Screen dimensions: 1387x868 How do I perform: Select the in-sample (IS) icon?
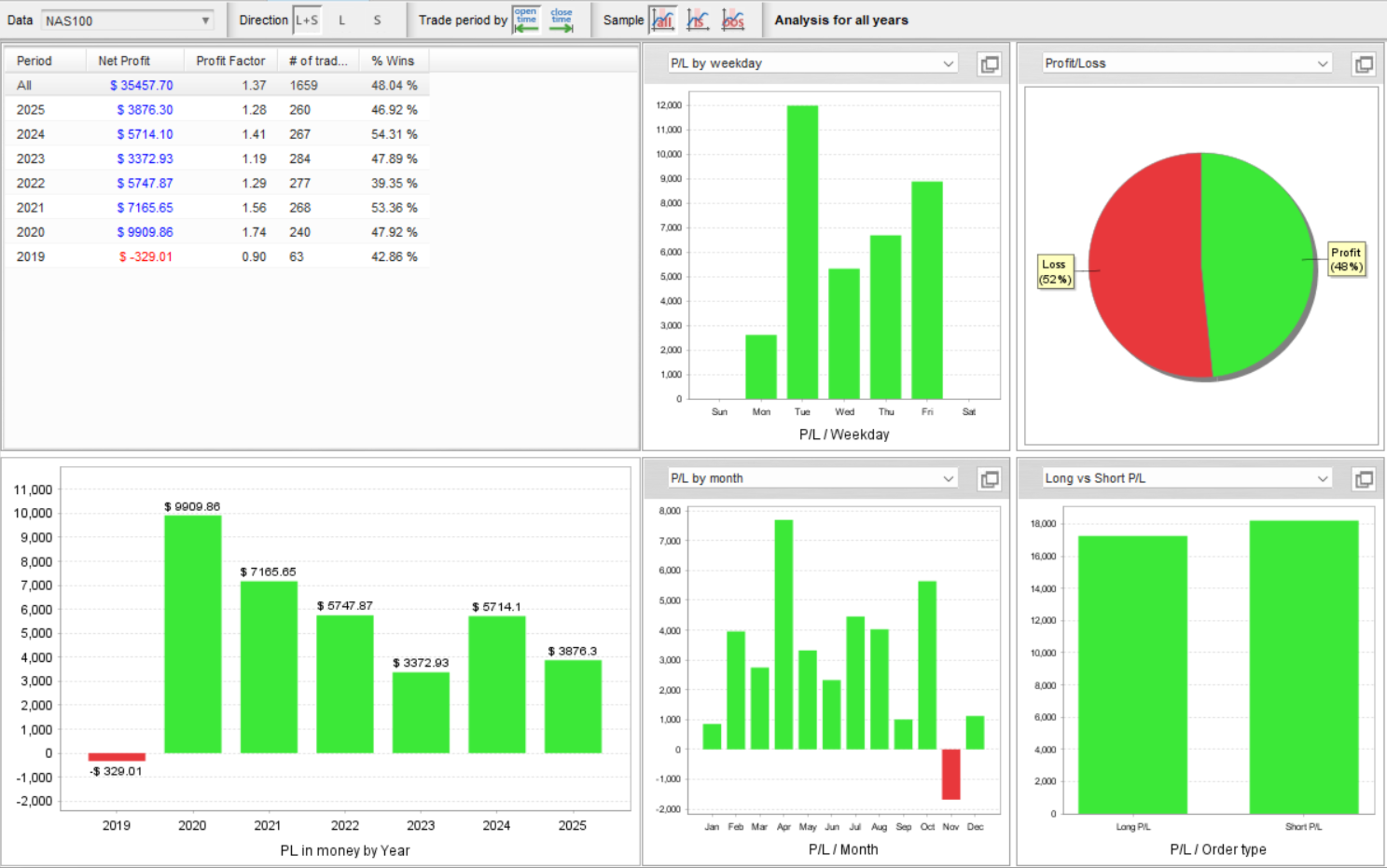698,20
